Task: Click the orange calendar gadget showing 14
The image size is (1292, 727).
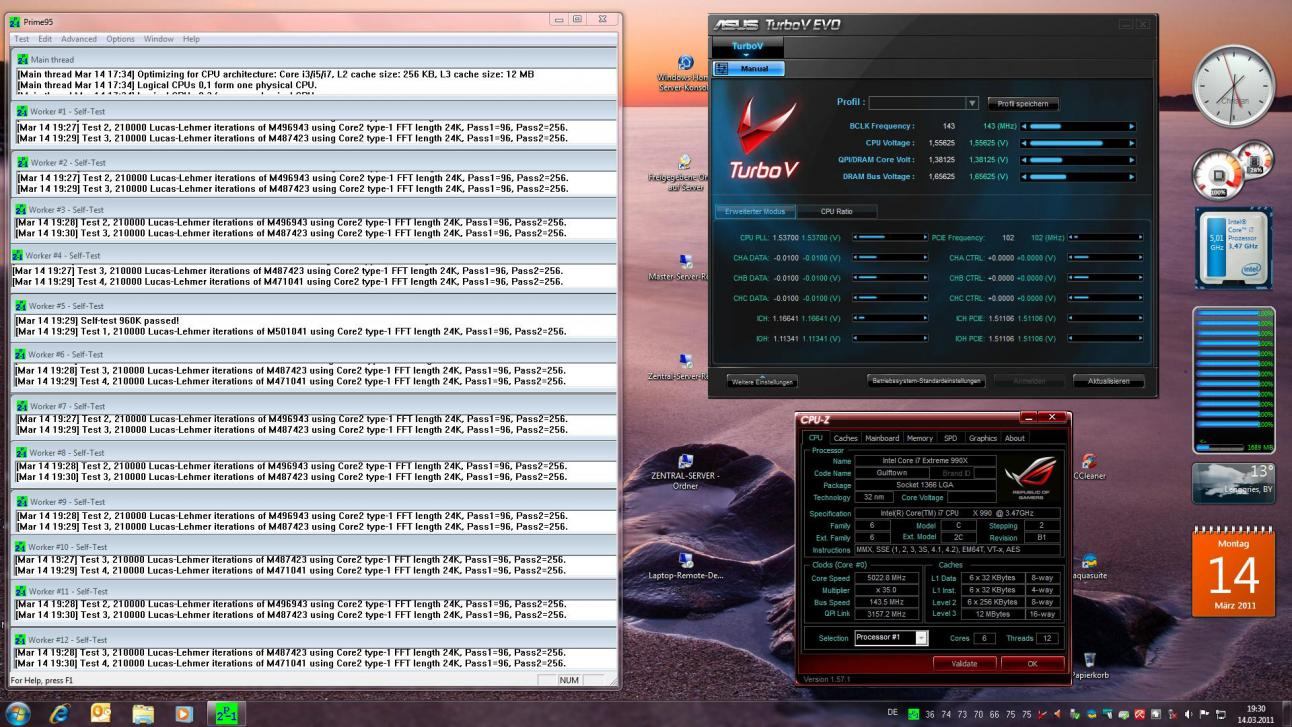Action: (x=1234, y=573)
